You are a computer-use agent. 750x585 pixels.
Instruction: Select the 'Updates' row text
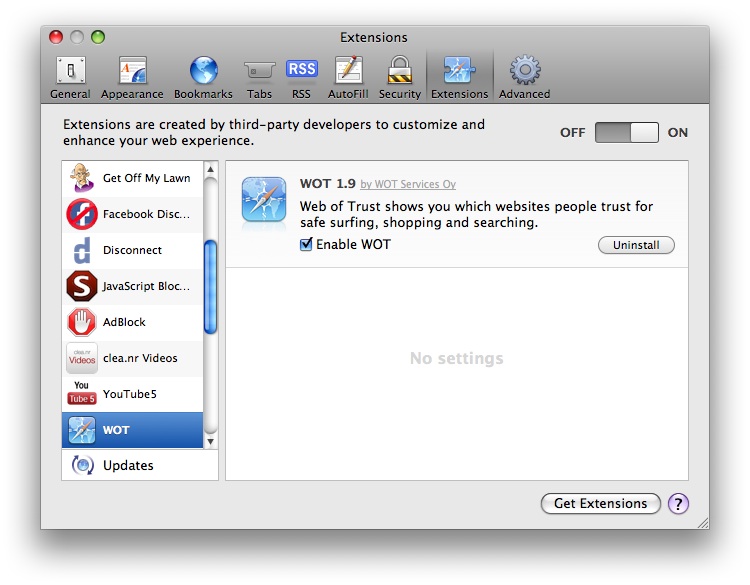pyautogui.click(x=128, y=465)
